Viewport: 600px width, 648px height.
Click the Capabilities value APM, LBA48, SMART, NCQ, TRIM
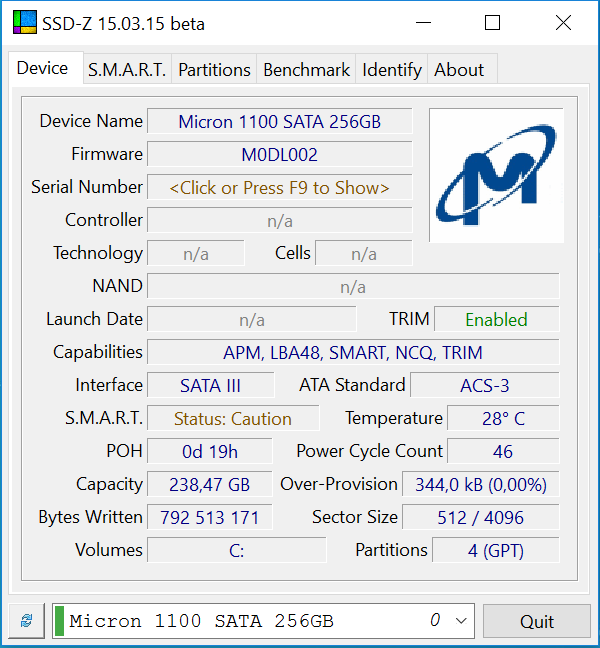point(353,353)
